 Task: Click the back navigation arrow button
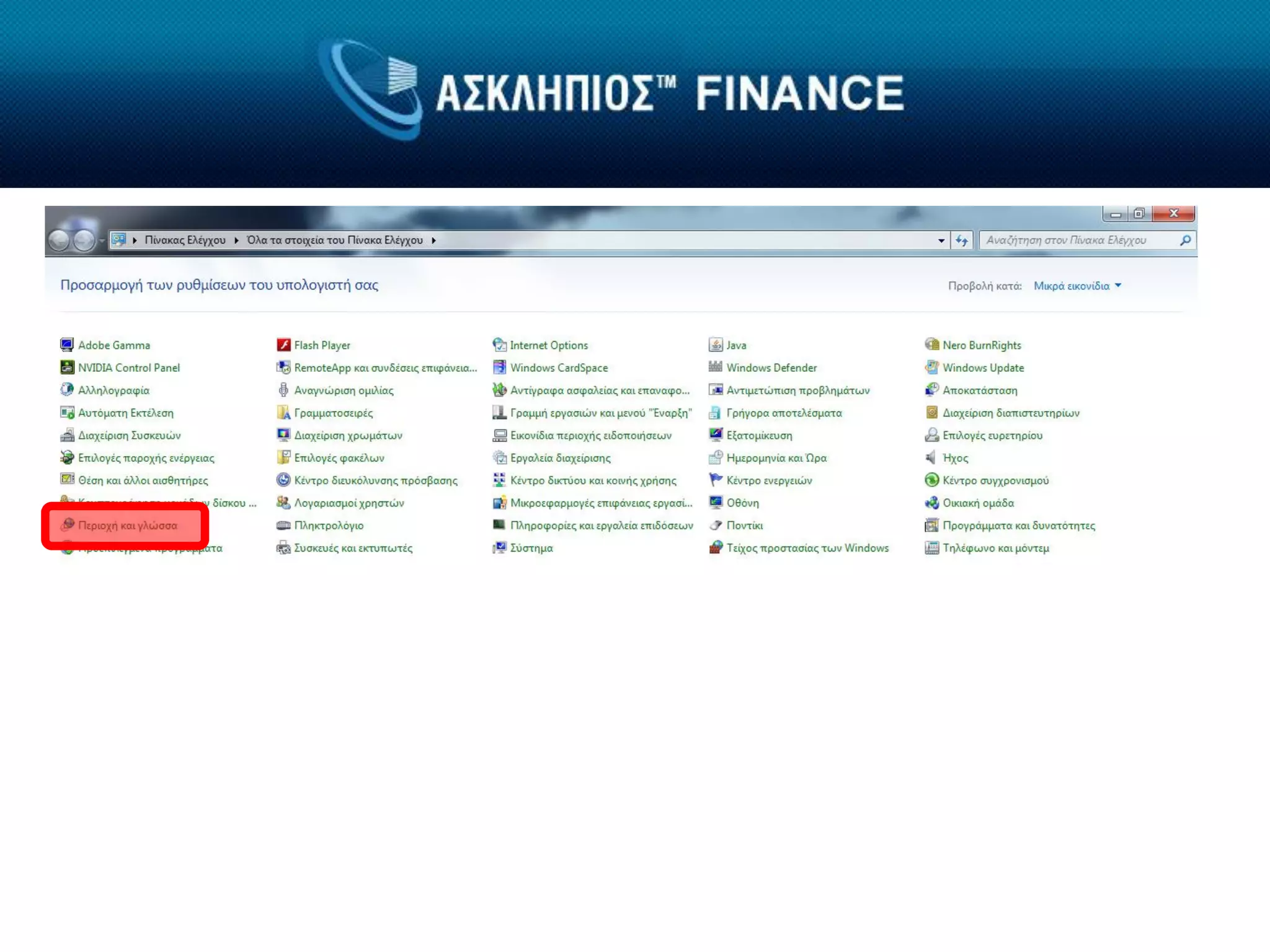click(x=60, y=240)
